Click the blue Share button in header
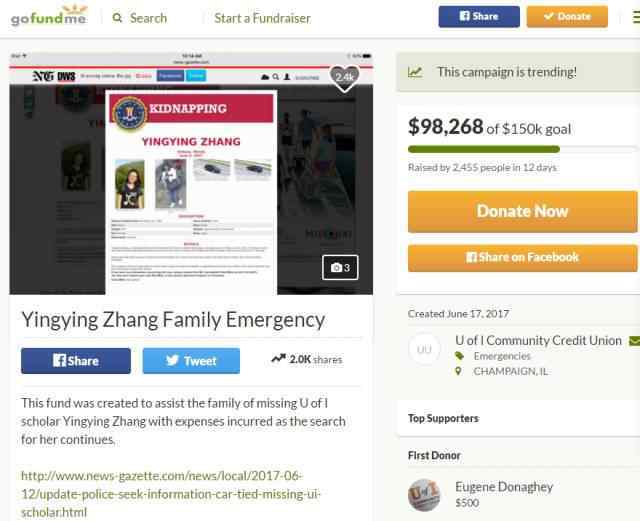Image resolution: width=640 pixels, height=521 pixels. coord(479,17)
